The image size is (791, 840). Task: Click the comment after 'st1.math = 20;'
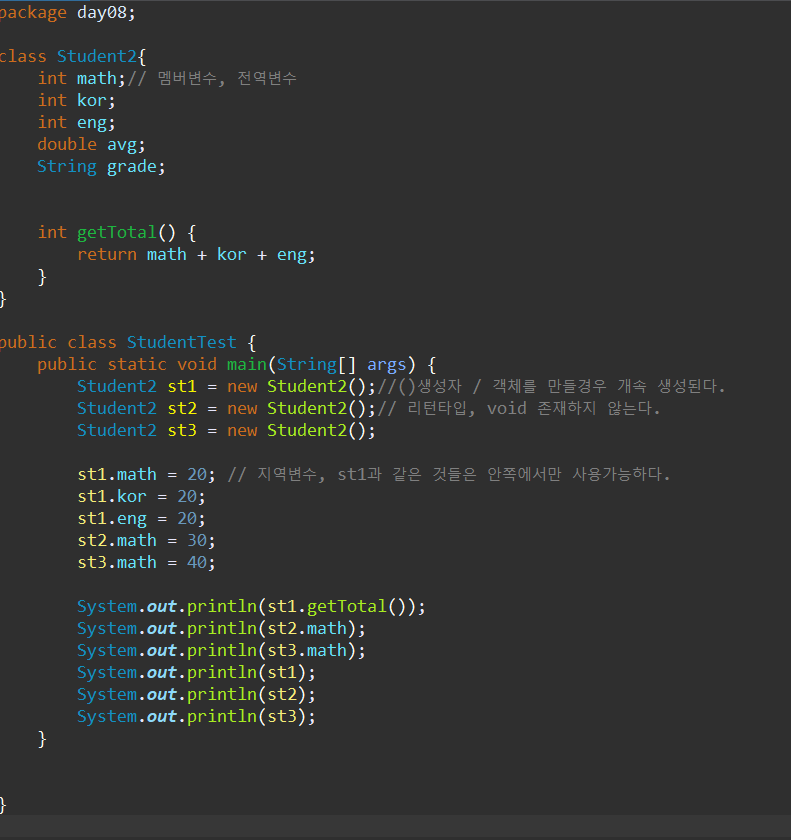tap(449, 474)
